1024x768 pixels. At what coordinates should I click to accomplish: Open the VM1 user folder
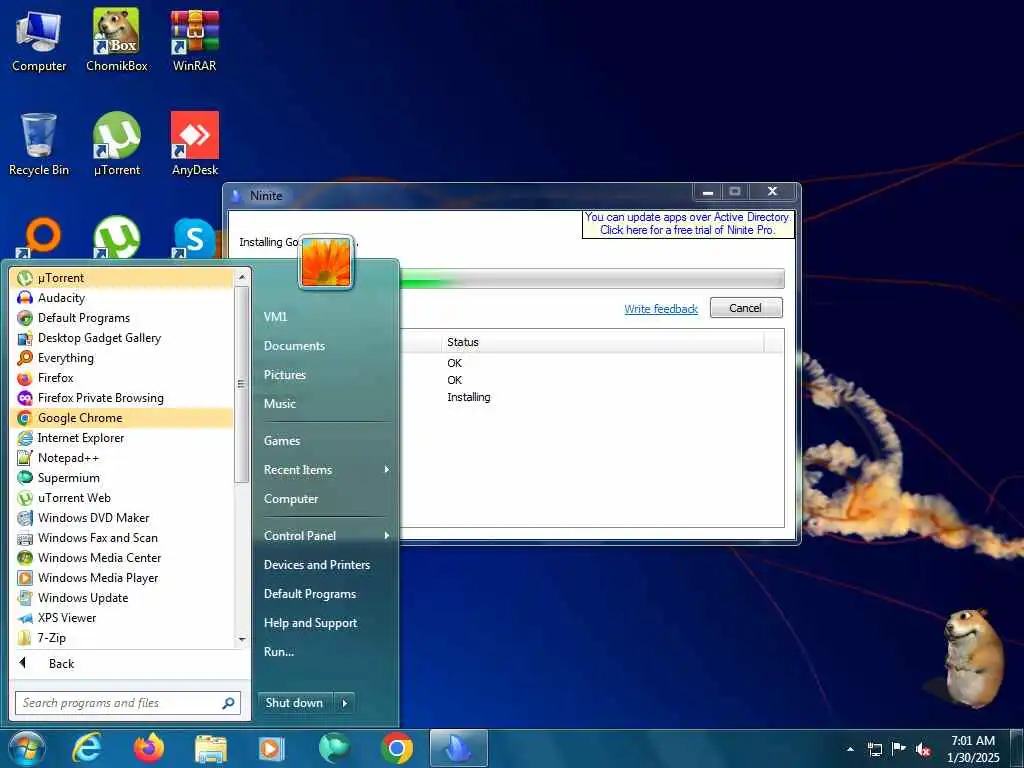[x=327, y=317]
